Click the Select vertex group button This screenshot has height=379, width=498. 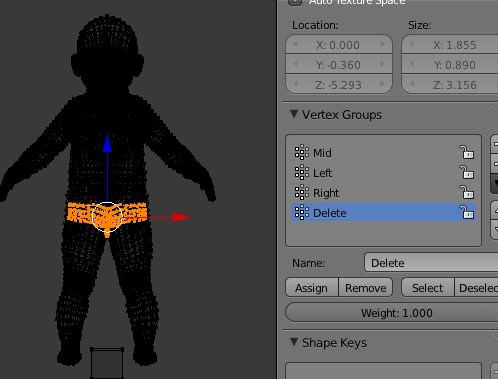coord(428,288)
